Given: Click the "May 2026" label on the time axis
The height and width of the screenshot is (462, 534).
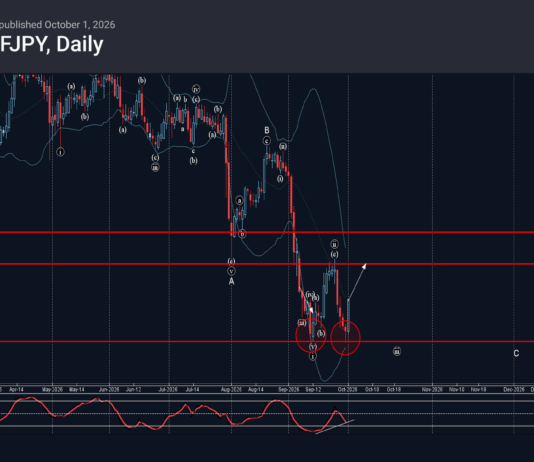Looking at the screenshot, I should coord(52,389).
